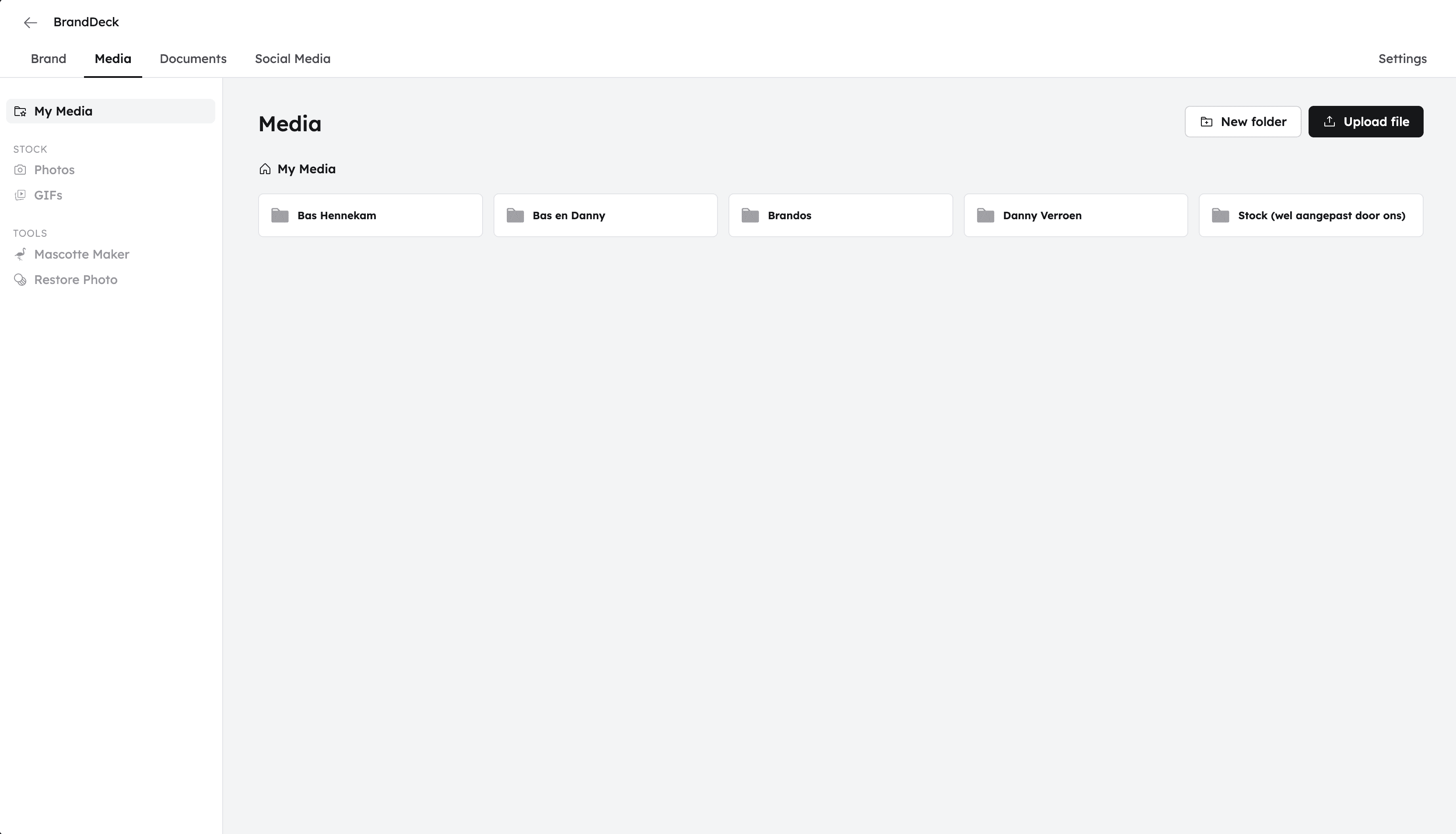Click the Brandos folder icon
Image resolution: width=1456 pixels, height=834 pixels.
click(750, 215)
